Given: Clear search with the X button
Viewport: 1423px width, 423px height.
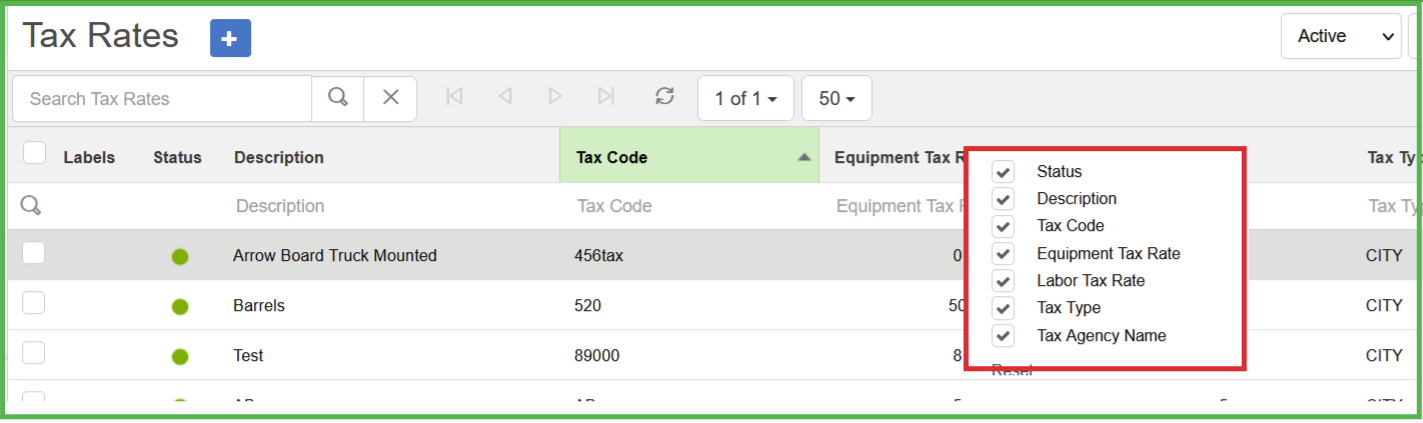Looking at the screenshot, I should click(x=391, y=98).
